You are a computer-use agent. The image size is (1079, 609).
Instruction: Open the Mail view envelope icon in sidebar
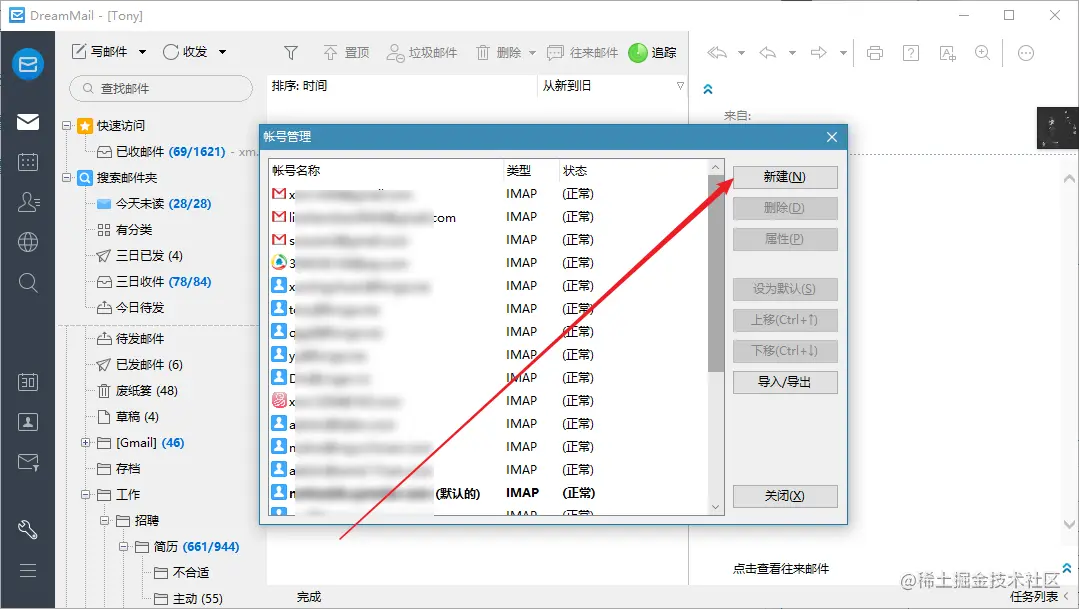[x=28, y=122]
